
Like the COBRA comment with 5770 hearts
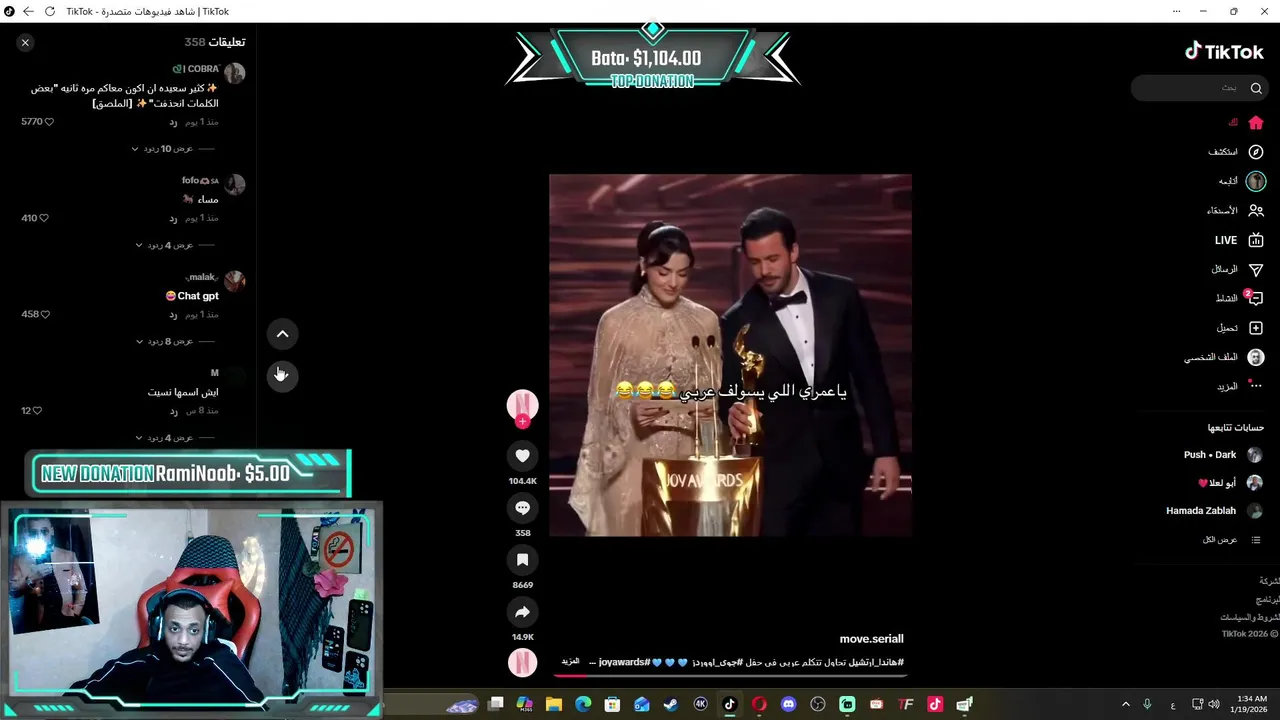(x=49, y=122)
